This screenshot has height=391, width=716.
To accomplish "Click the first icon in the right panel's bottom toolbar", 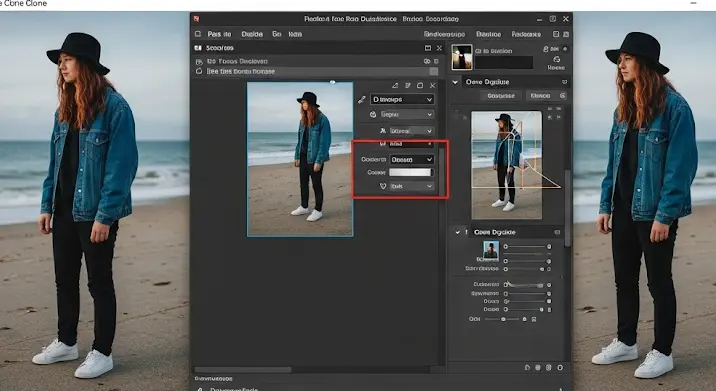I will click(x=527, y=367).
